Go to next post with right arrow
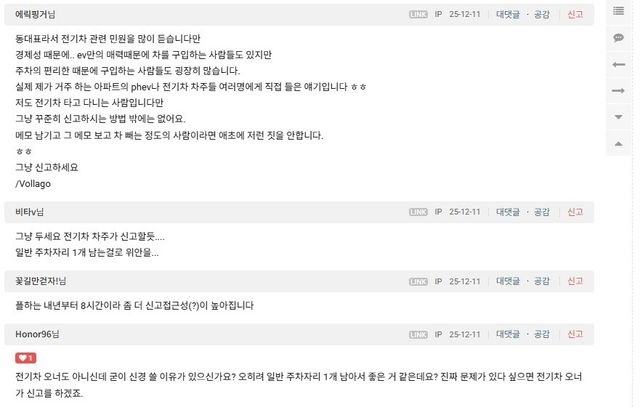The height and width of the screenshot is (408, 640). (618, 90)
